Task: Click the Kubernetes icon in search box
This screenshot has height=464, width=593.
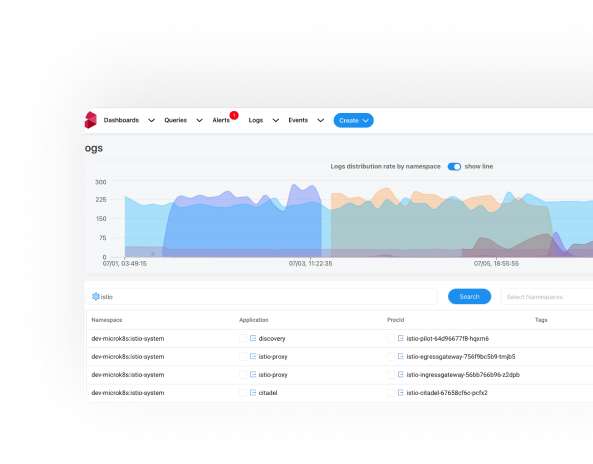Action: tap(96, 296)
